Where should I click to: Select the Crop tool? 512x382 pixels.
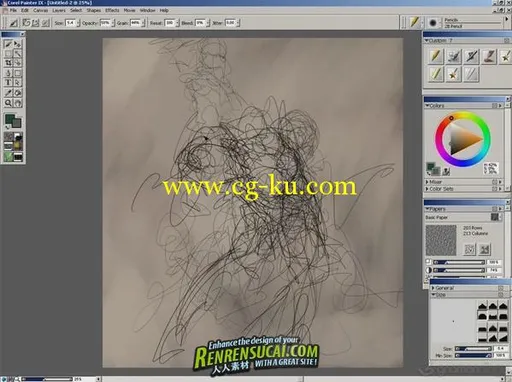8,63
